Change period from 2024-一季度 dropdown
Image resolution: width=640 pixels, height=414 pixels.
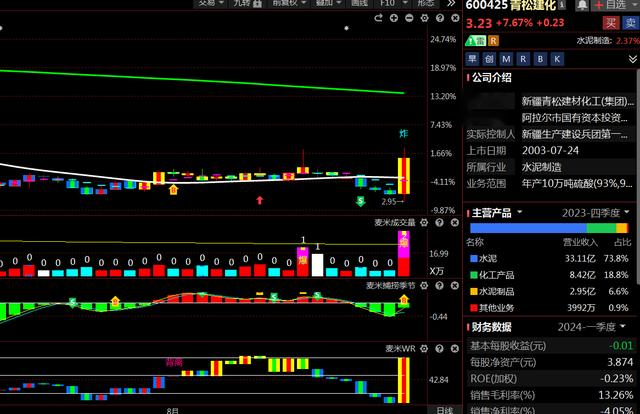pyautogui.click(x=592, y=327)
